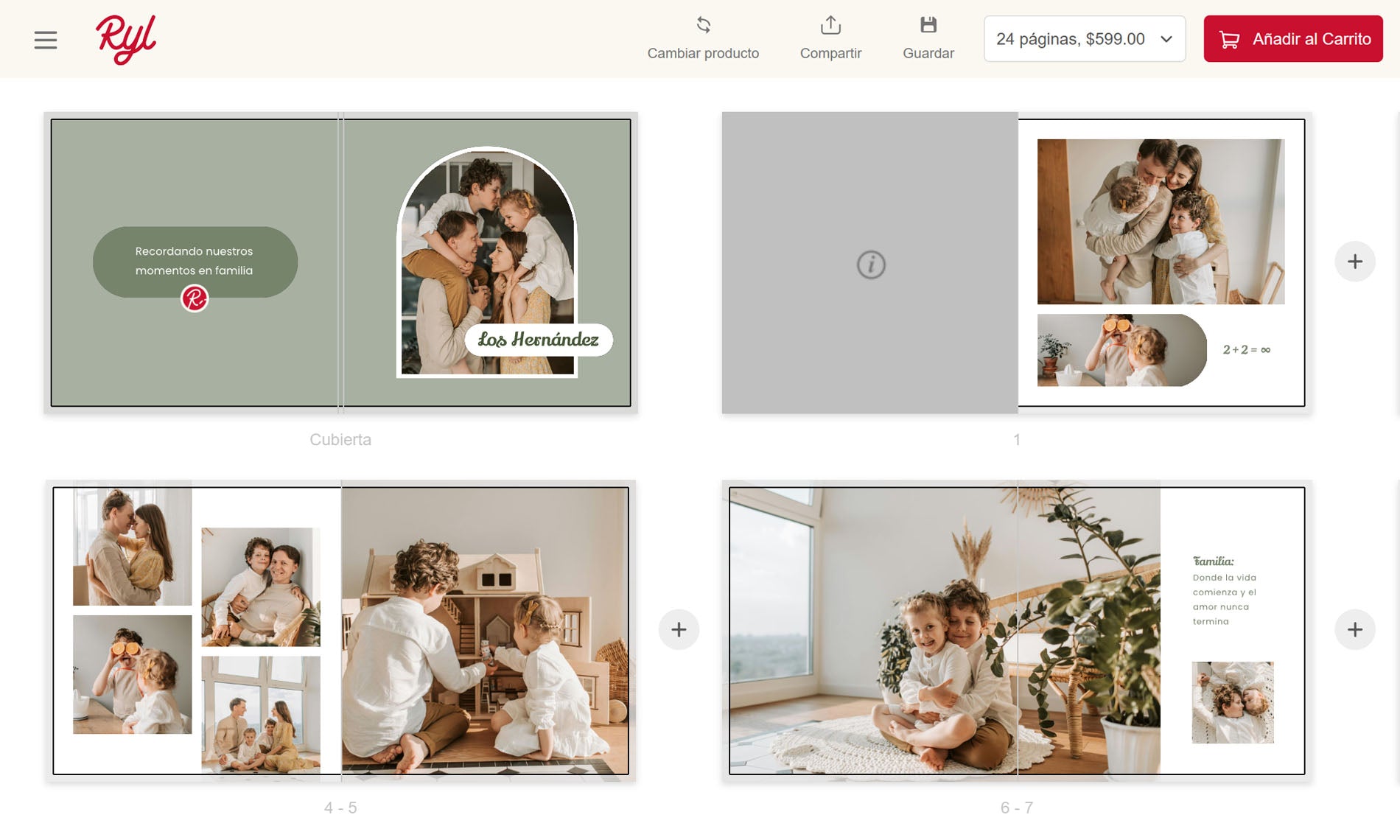
Task: Add pages after spread 4 - 5
Action: point(679,629)
